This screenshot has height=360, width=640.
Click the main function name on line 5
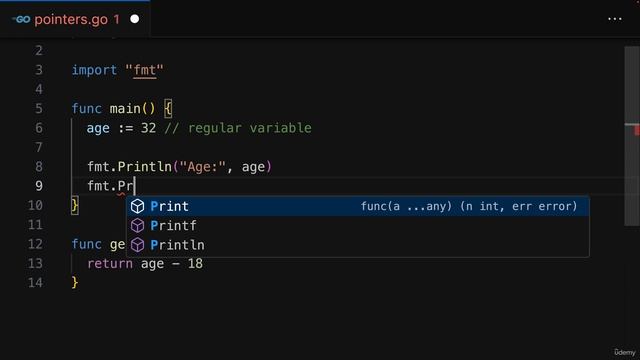pyautogui.click(x=125, y=109)
